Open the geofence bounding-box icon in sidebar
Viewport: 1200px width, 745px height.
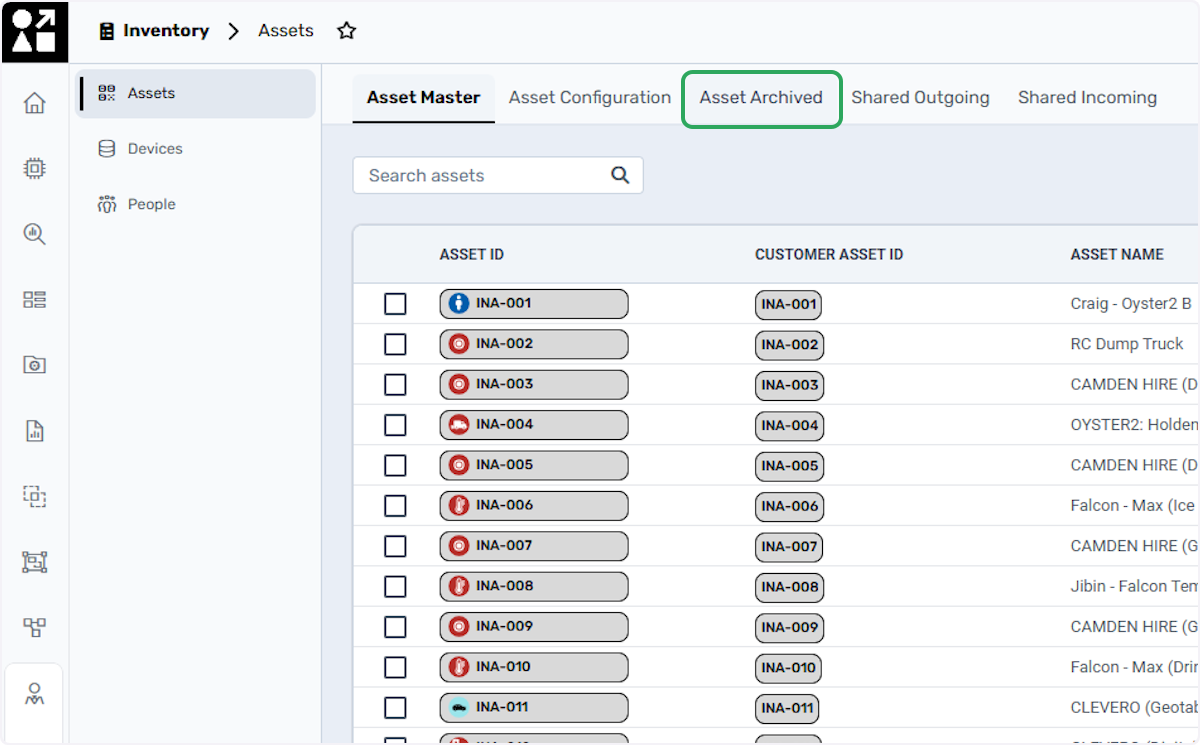click(35, 562)
